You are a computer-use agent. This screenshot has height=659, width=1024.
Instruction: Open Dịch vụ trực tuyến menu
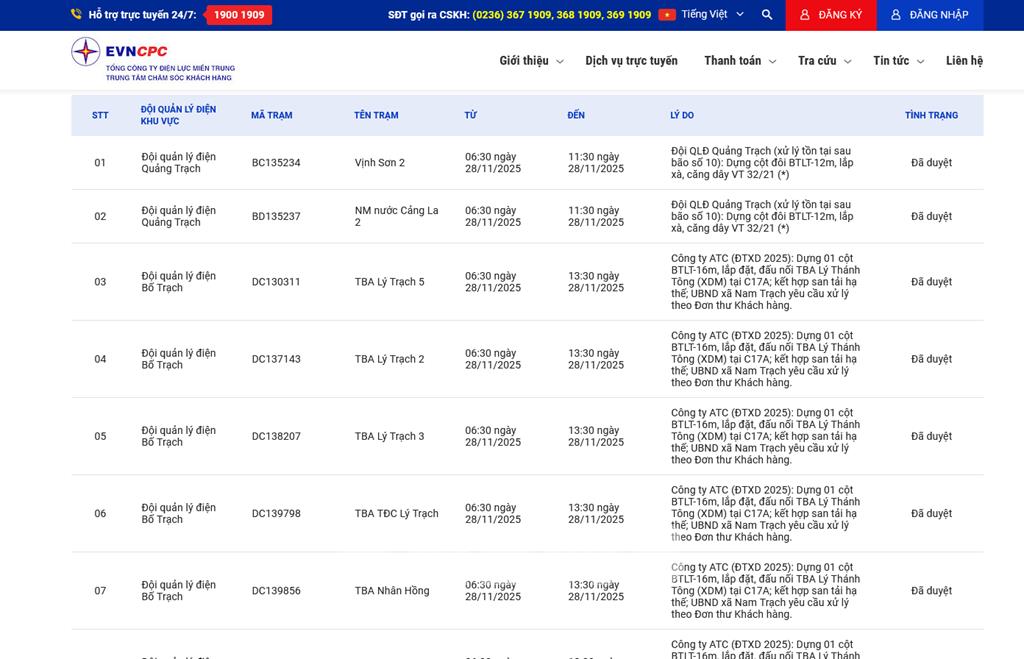pyautogui.click(x=631, y=61)
